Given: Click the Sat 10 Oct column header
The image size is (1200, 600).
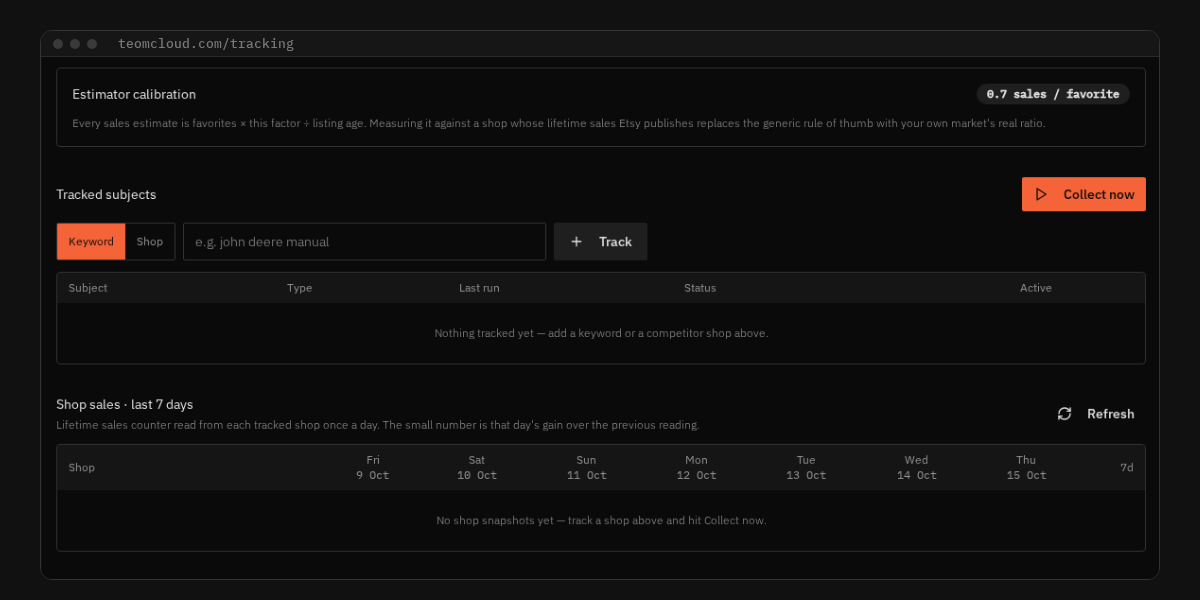Looking at the screenshot, I should point(477,467).
